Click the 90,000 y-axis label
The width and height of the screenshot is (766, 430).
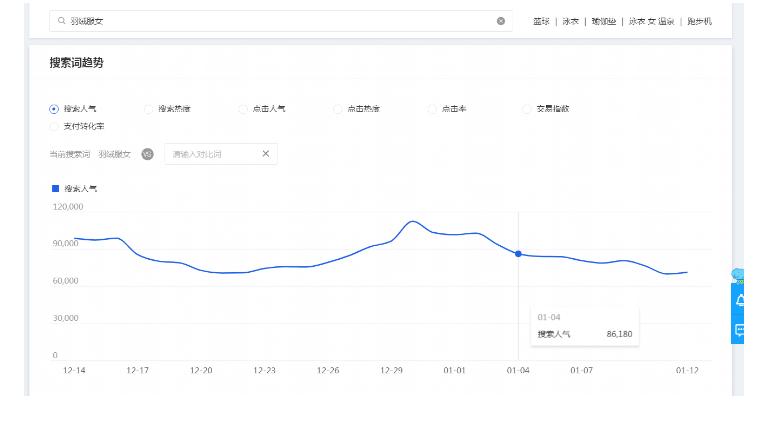pos(65,243)
